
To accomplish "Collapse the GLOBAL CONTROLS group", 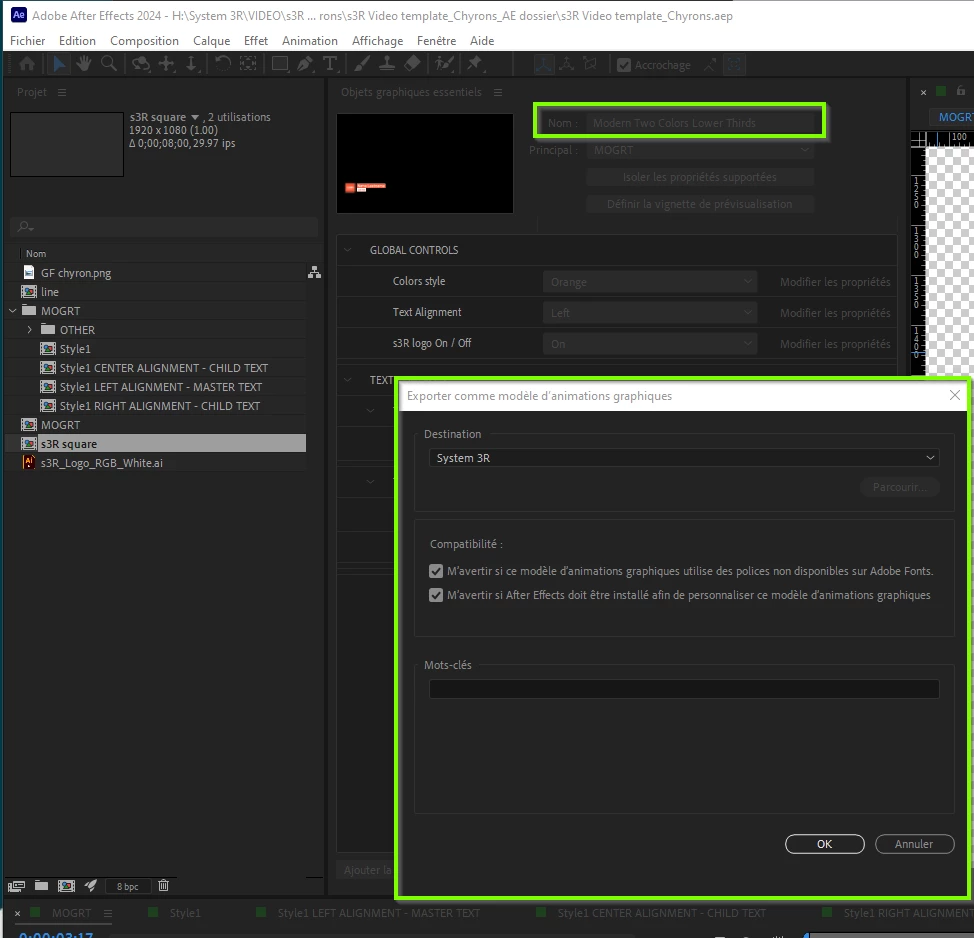I will [348, 250].
